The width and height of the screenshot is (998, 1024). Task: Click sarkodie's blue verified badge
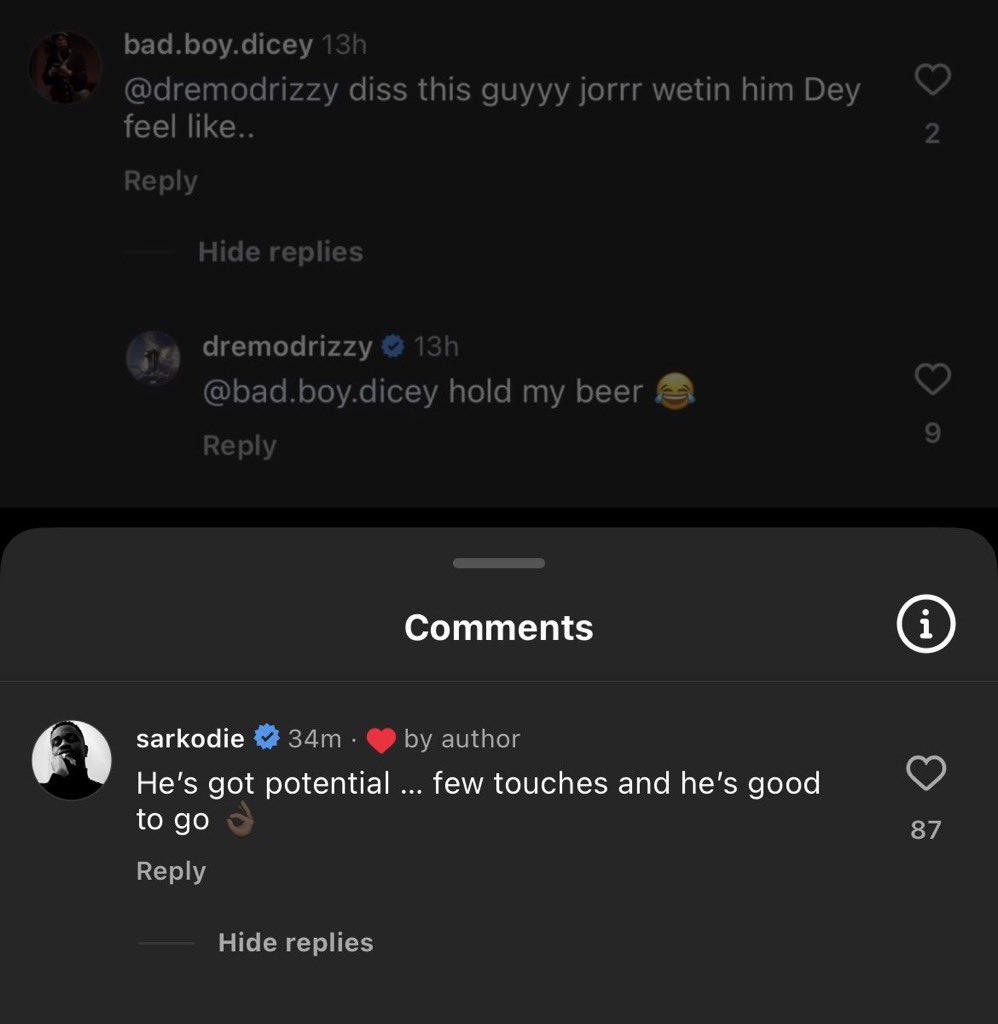pos(266,738)
